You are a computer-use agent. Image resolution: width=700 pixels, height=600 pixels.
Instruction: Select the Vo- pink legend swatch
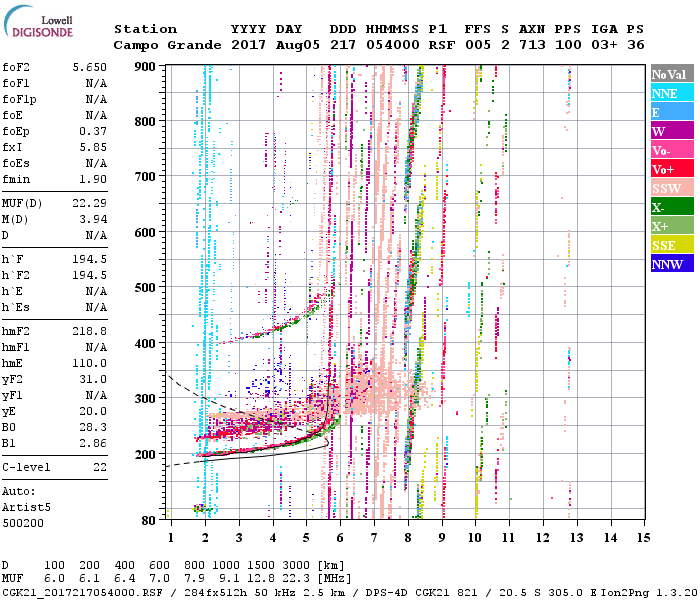671,151
